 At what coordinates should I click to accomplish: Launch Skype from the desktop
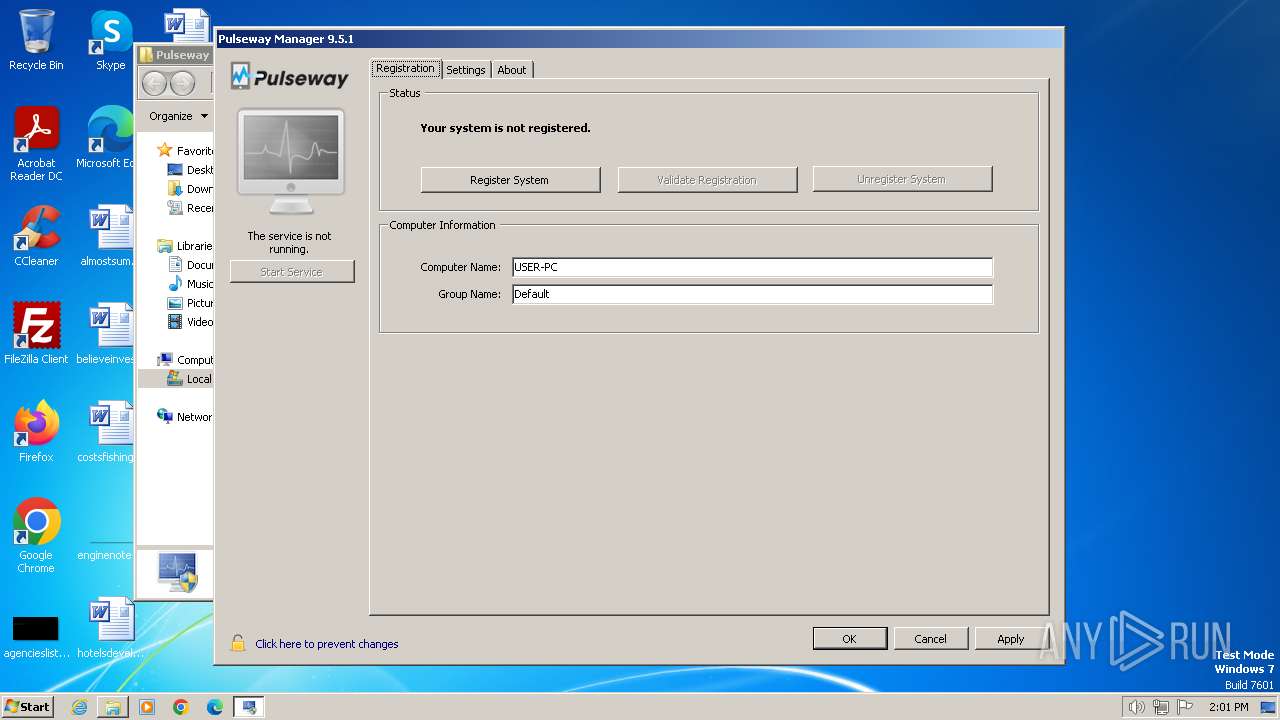click(111, 40)
